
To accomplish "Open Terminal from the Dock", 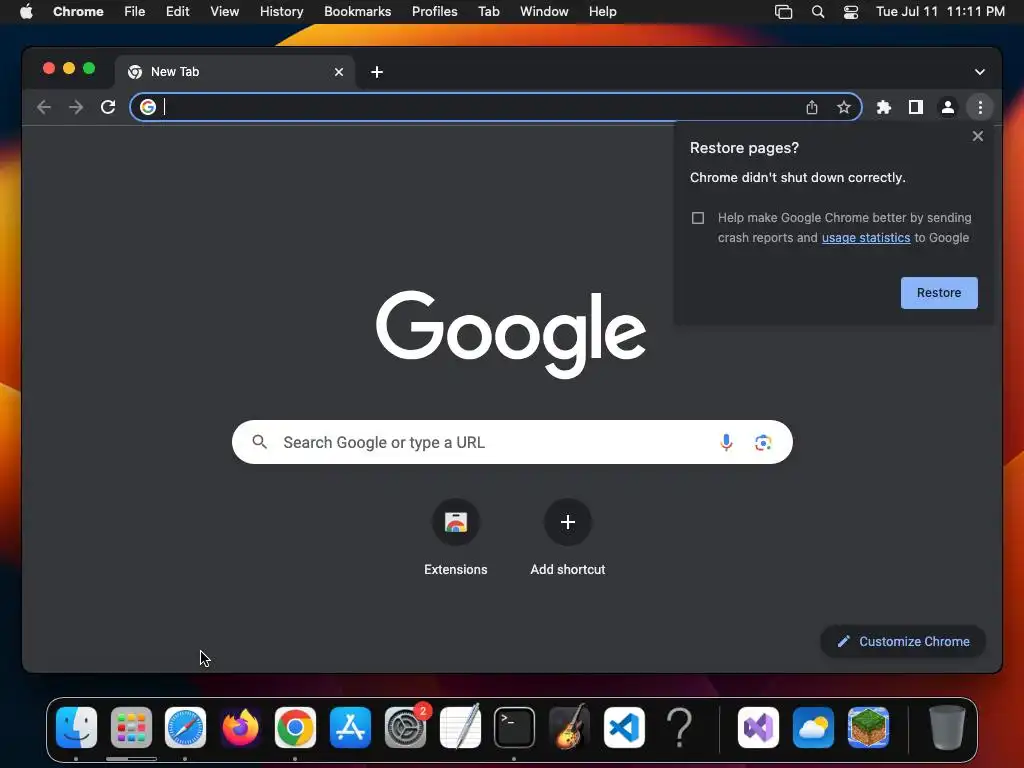I will pos(515,728).
